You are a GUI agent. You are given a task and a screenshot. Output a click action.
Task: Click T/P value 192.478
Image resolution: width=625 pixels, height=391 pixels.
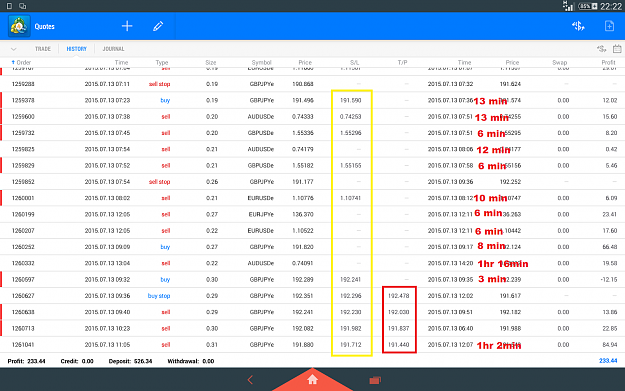point(399,296)
